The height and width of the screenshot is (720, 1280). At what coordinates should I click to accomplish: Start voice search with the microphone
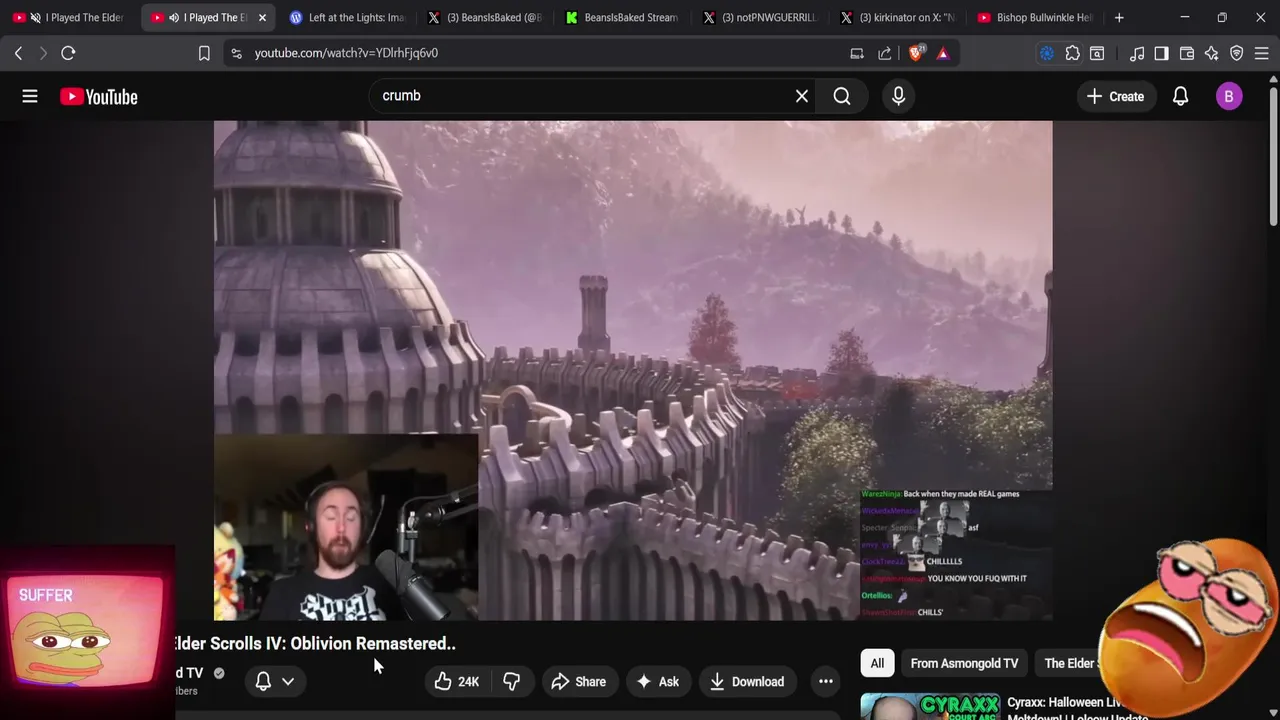point(898,96)
